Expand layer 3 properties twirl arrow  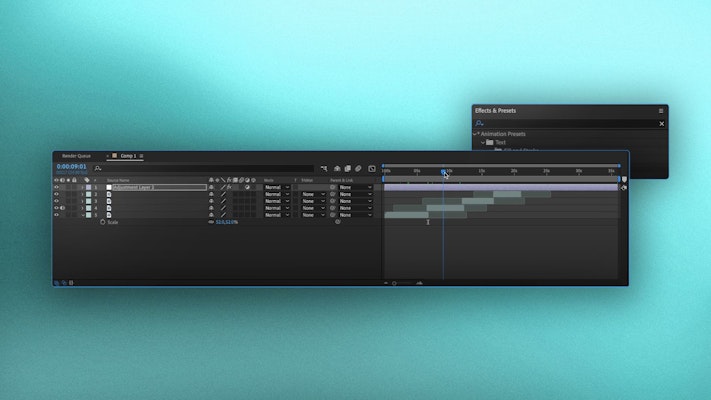(83, 201)
